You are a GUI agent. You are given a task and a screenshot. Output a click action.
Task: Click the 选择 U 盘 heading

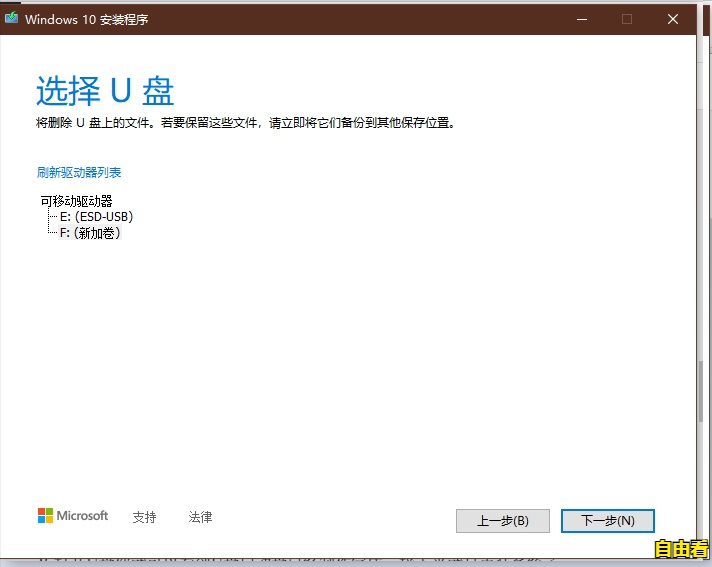pyautogui.click(x=105, y=90)
